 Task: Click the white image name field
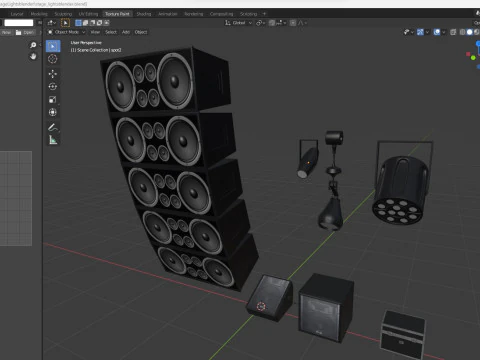tap(19, 23)
